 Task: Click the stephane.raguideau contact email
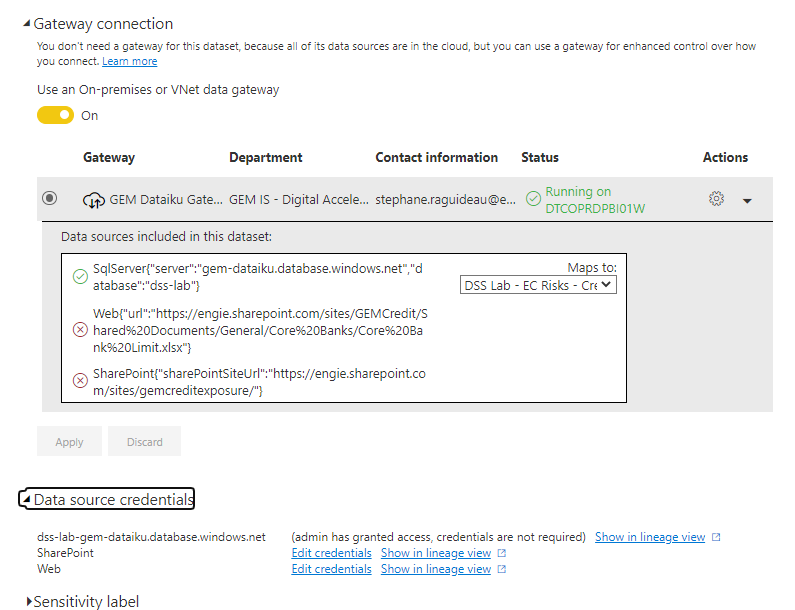445,200
